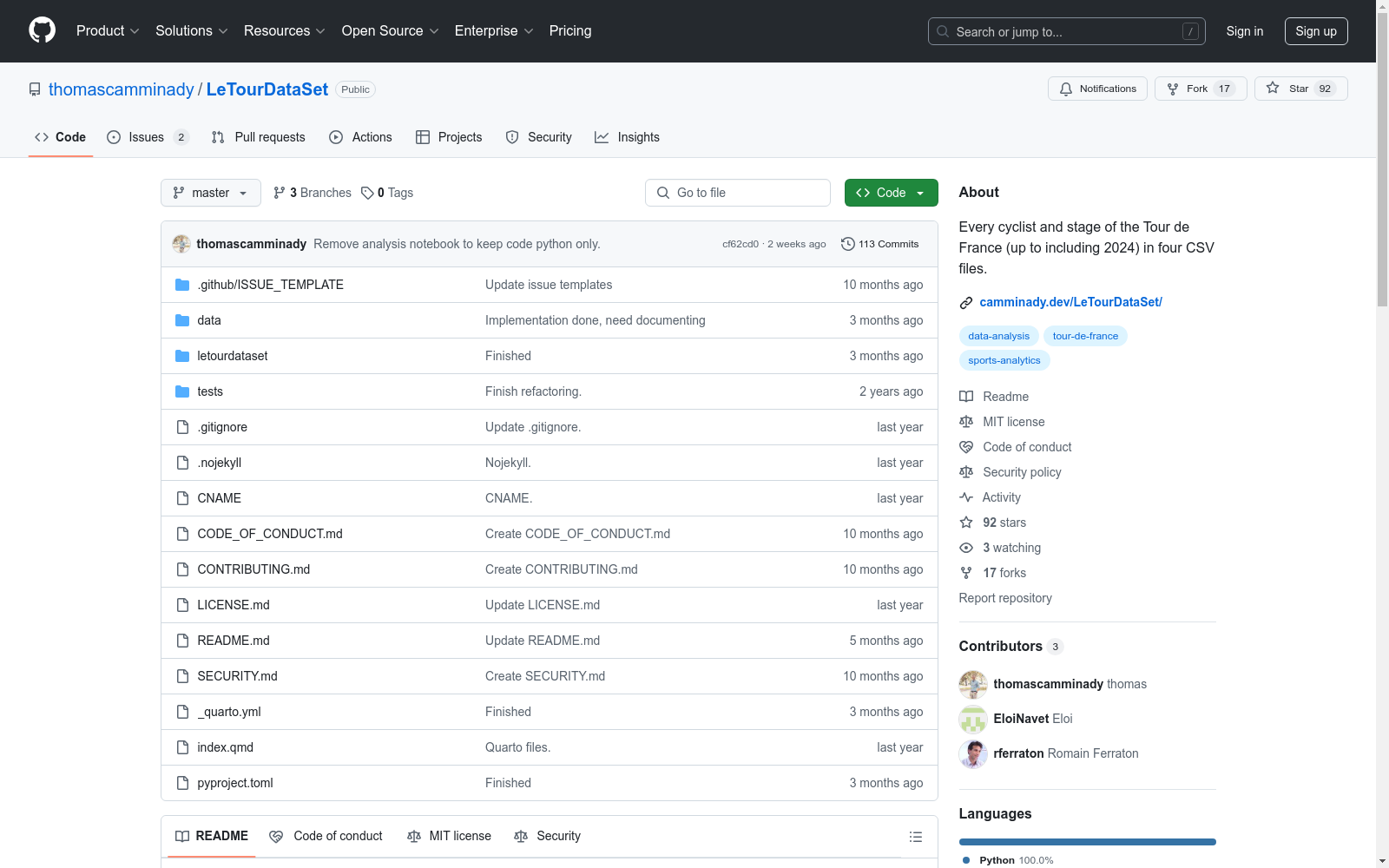Open the README.md file
The height and width of the screenshot is (868, 1389).
tap(234, 641)
